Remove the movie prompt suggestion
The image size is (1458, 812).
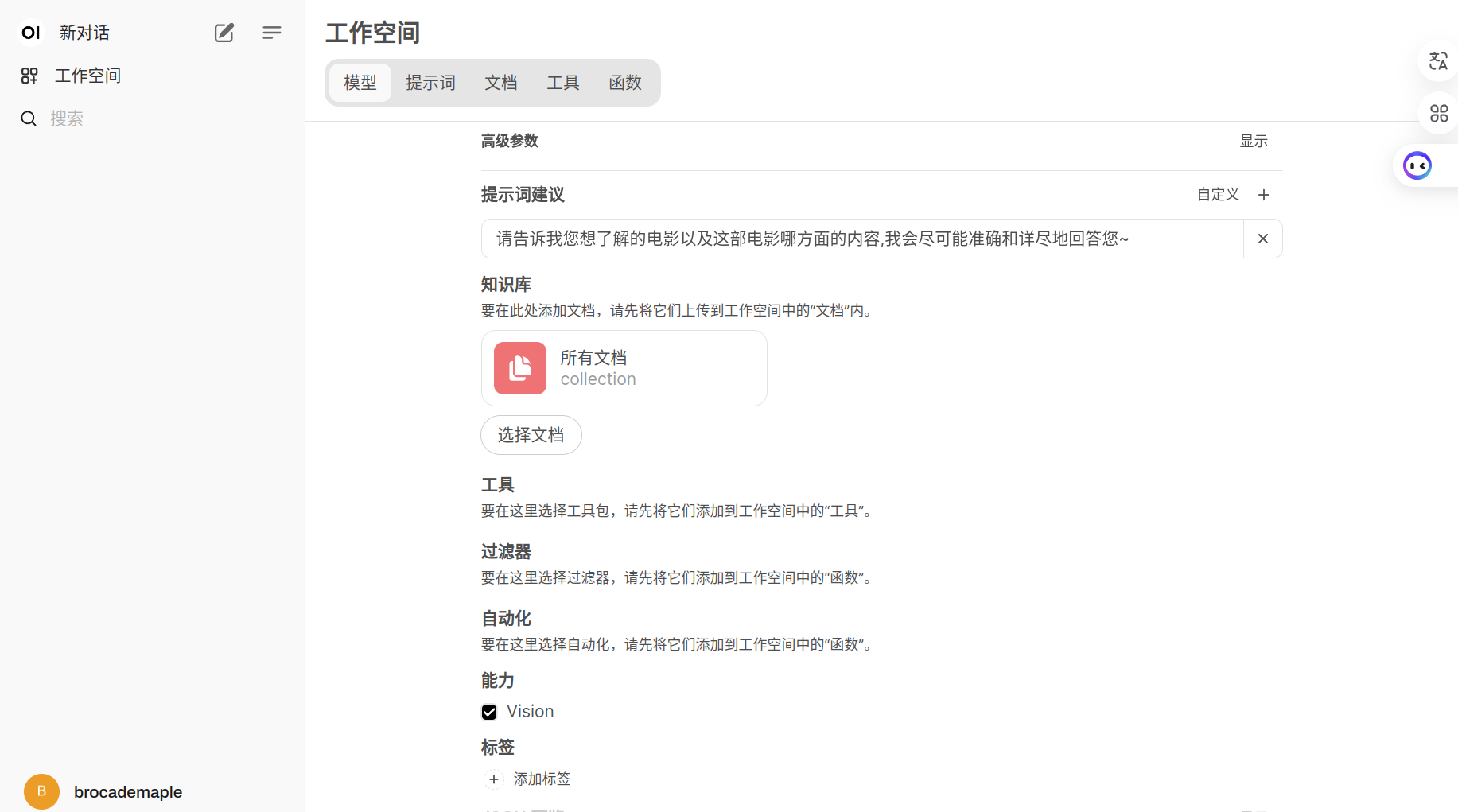1262,239
